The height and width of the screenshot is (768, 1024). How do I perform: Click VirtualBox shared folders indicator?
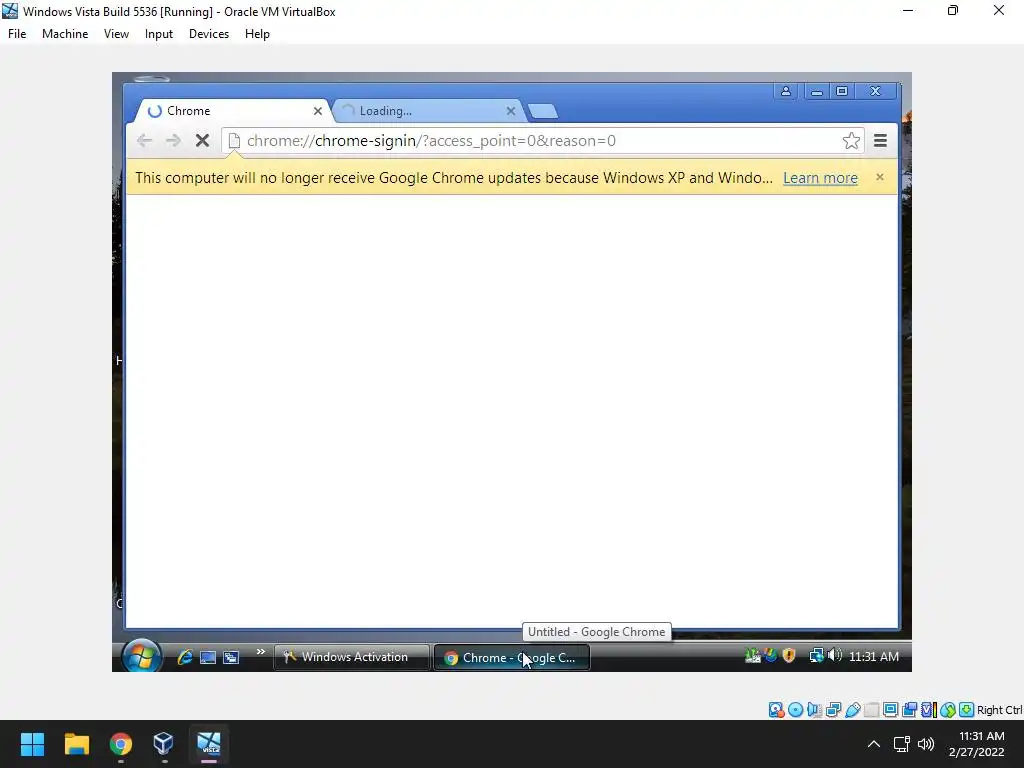[x=871, y=710]
